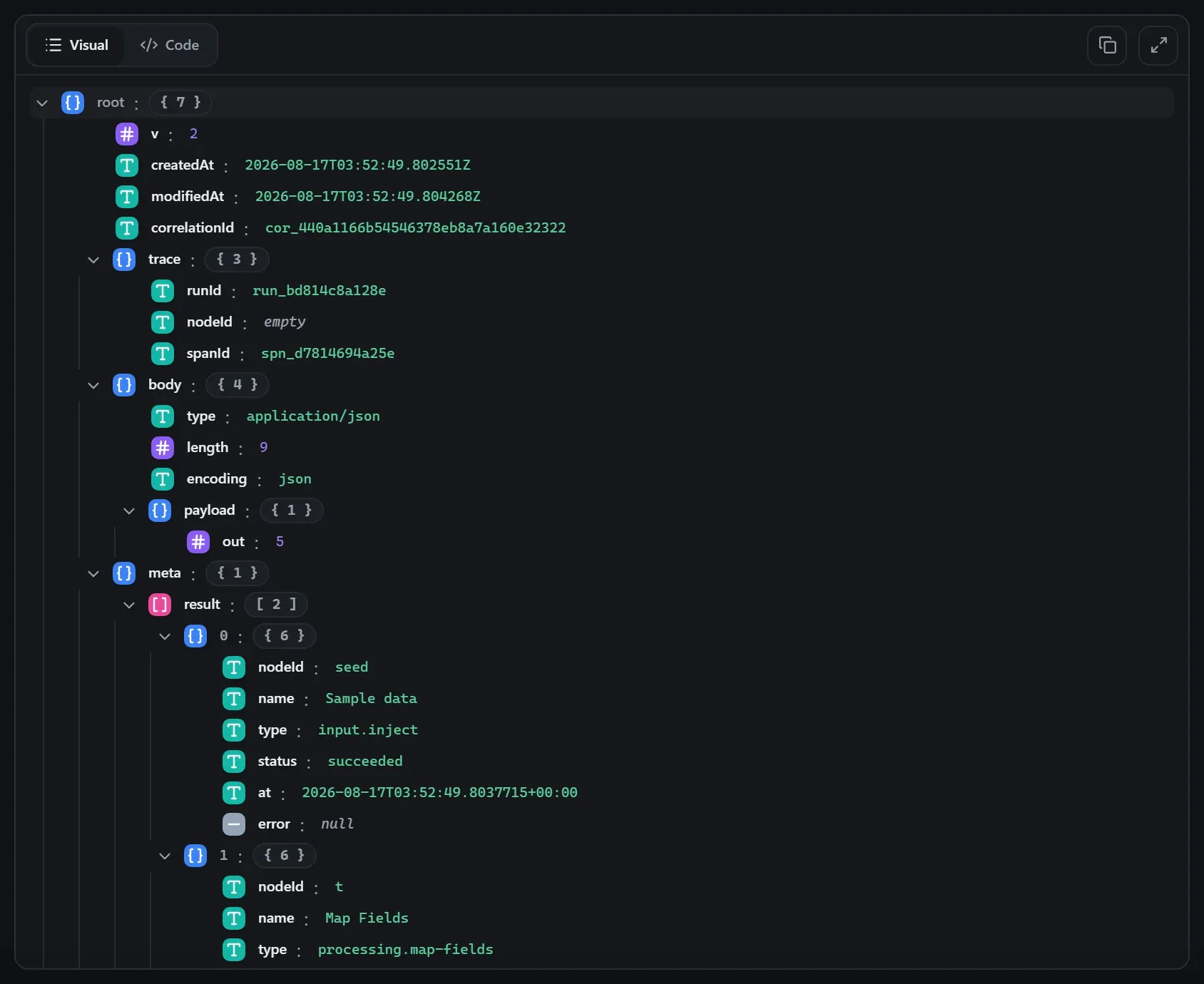The height and width of the screenshot is (984, 1204).
Task: Collapse the result array chevron
Action: [129, 605]
